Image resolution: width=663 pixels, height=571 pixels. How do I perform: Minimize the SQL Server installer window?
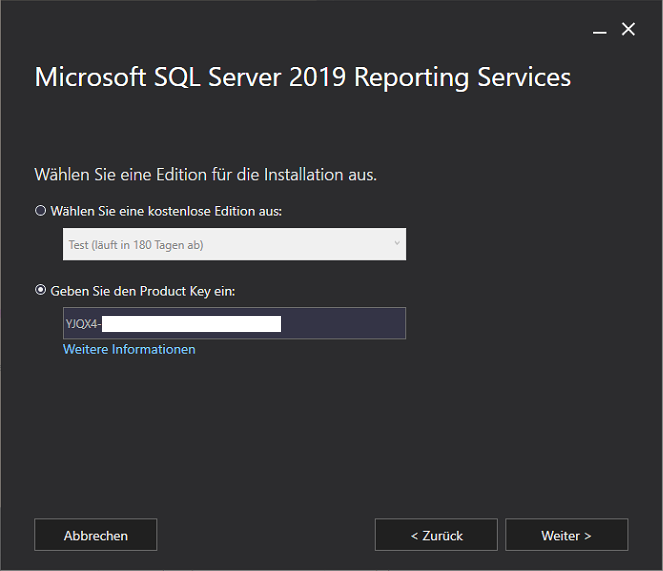tap(599, 31)
